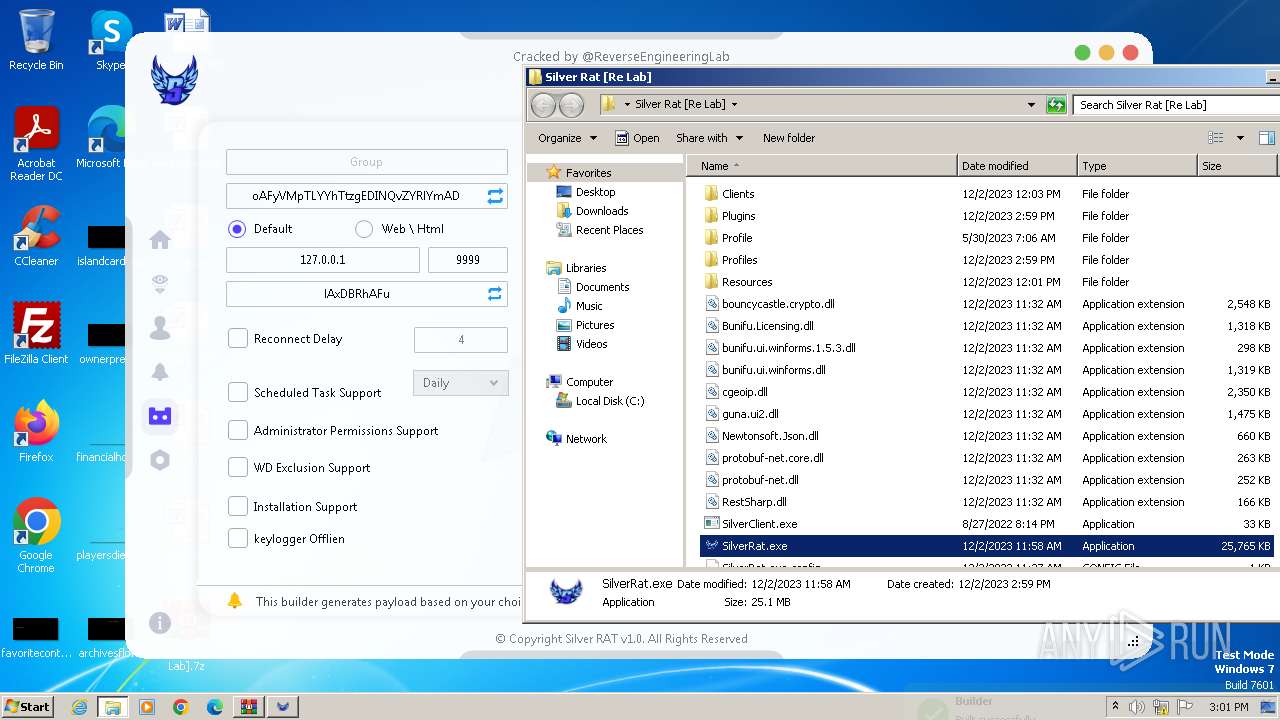Click the green dot window button
1280x720 pixels.
point(1082,52)
